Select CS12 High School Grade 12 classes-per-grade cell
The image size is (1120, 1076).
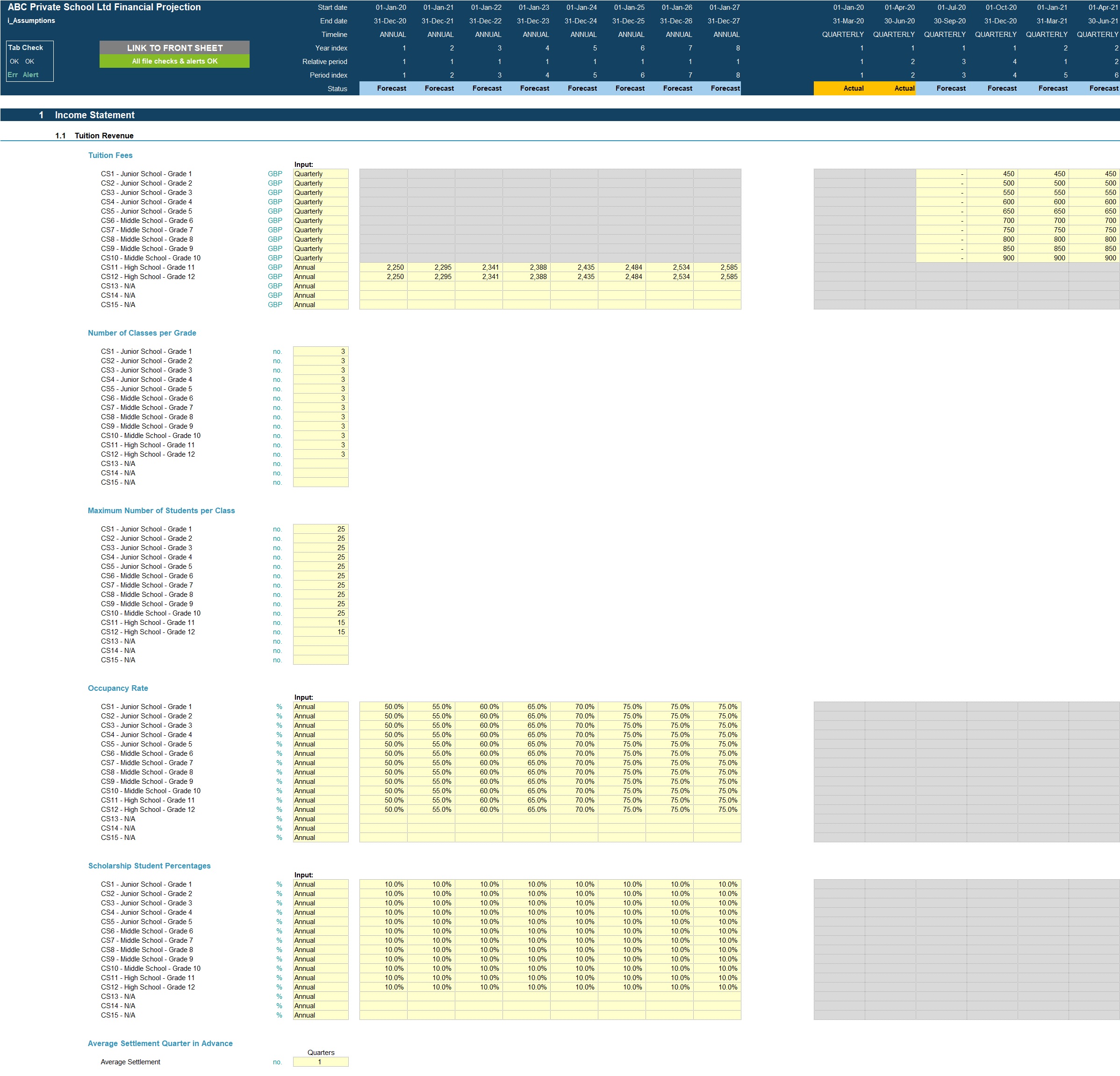[x=321, y=454]
